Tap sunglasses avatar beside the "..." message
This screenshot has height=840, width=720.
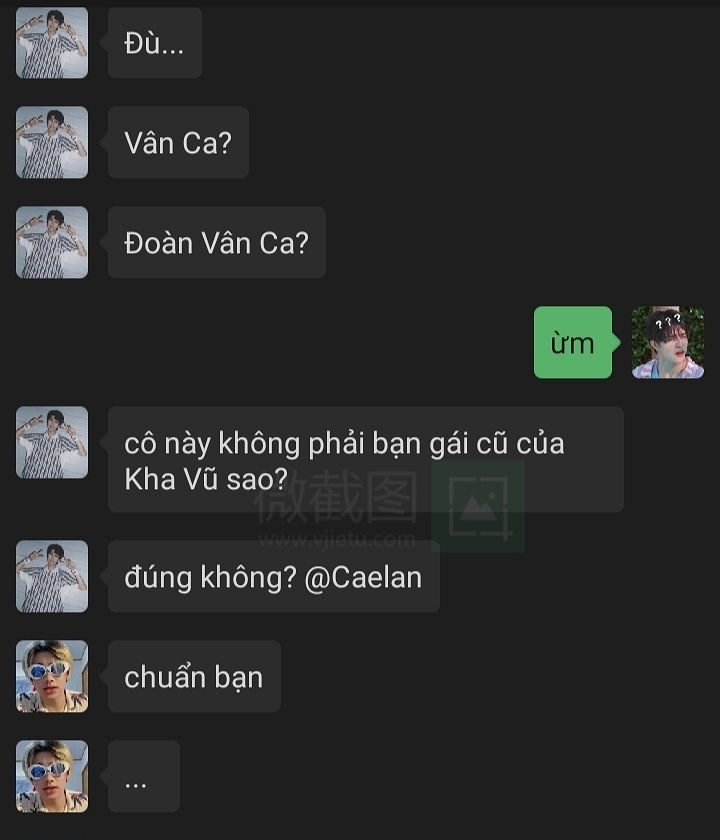(52, 776)
